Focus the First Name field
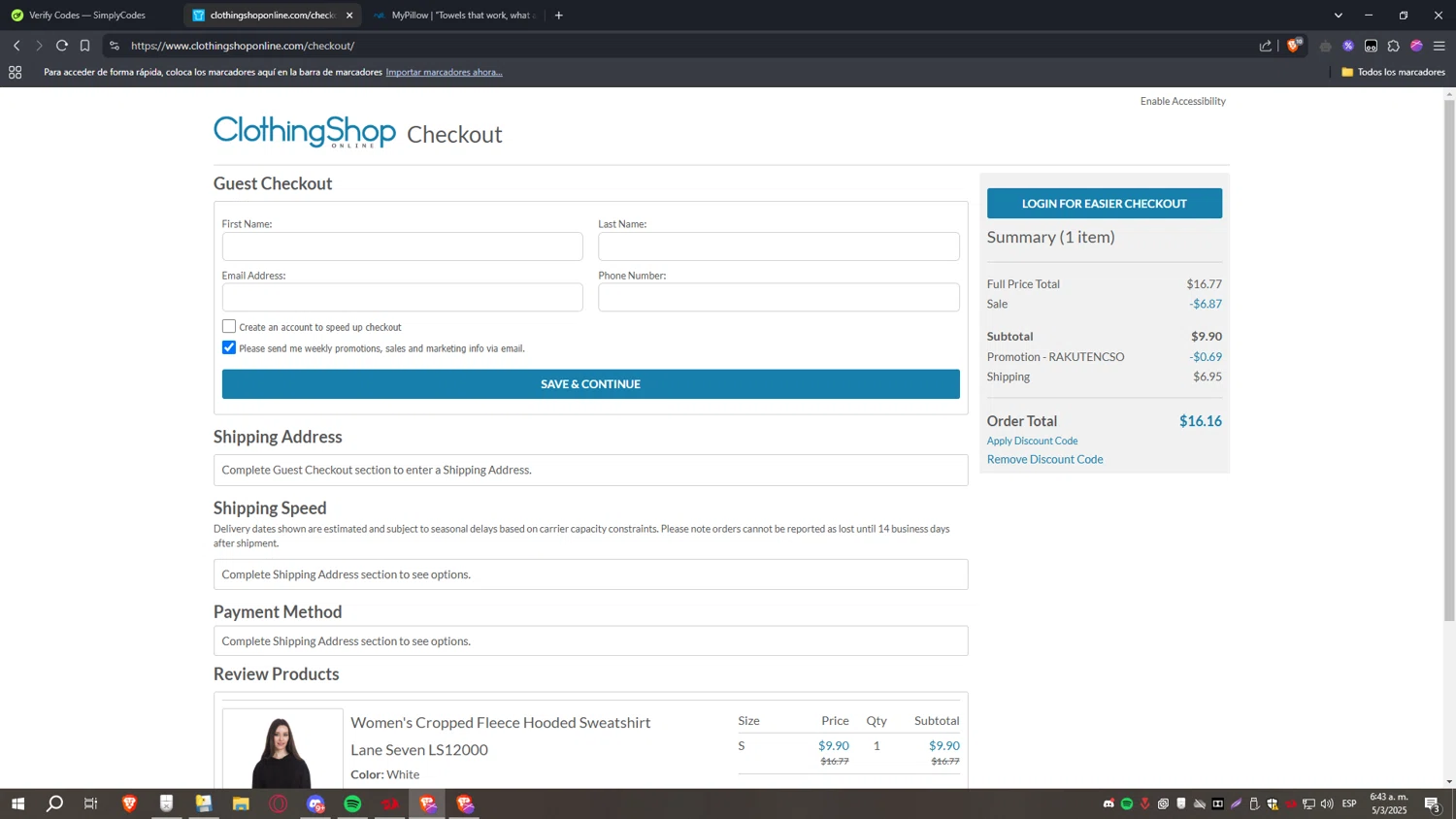 coord(402,246)
